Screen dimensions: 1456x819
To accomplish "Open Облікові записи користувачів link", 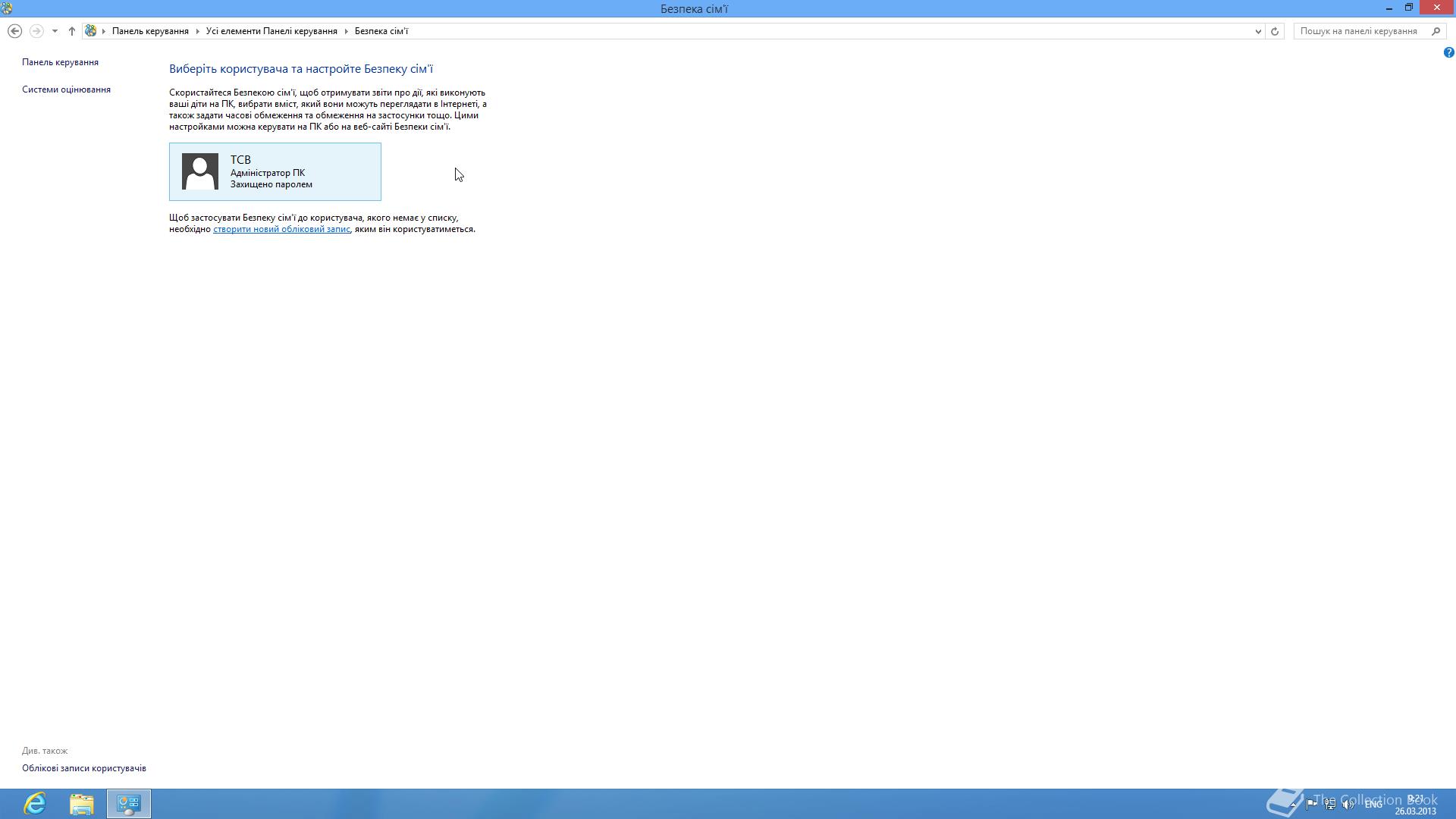I will pyautogui.click(x=84, y=768).
